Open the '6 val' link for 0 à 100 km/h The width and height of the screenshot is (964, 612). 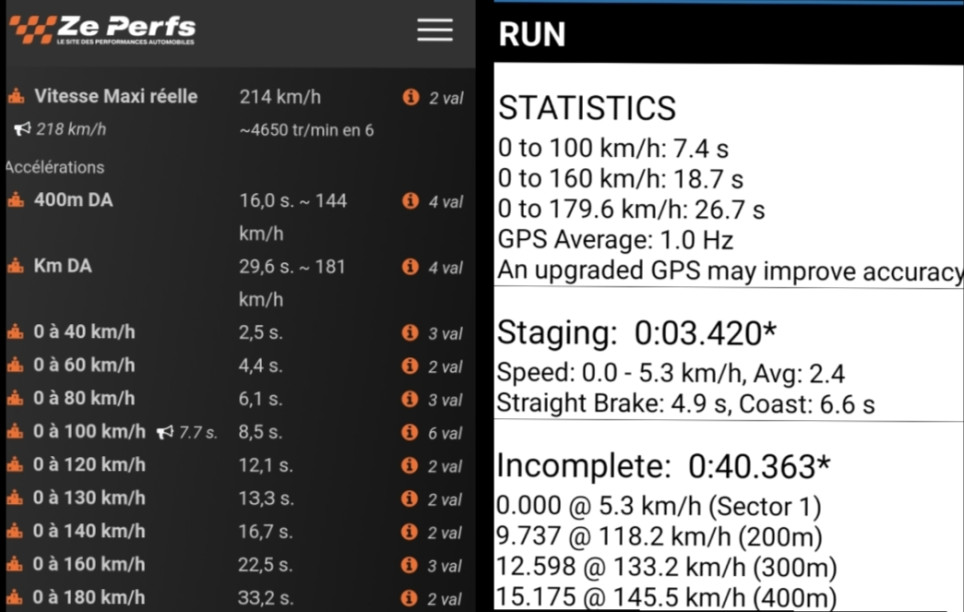446,433
